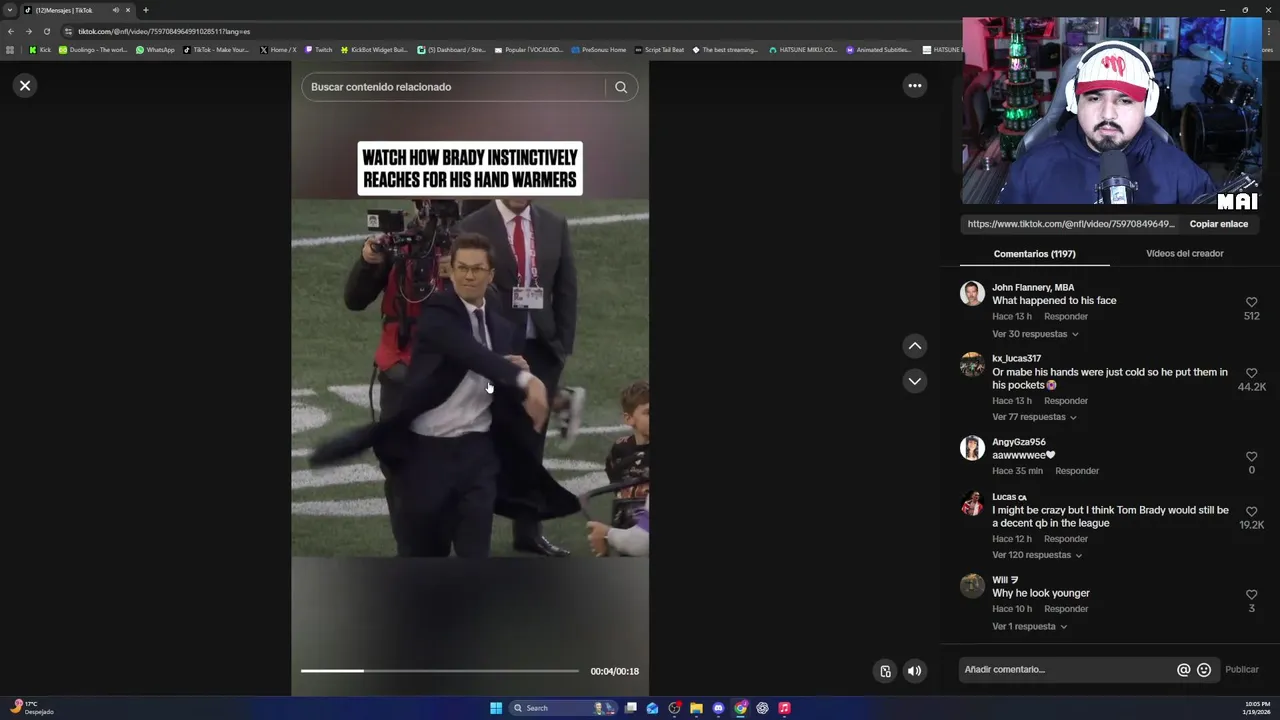Image resolution: width=1280 pixels, height=720 pixels.
Task: Expand Ver 1 respuesta
Action: tap(1029, 627)
